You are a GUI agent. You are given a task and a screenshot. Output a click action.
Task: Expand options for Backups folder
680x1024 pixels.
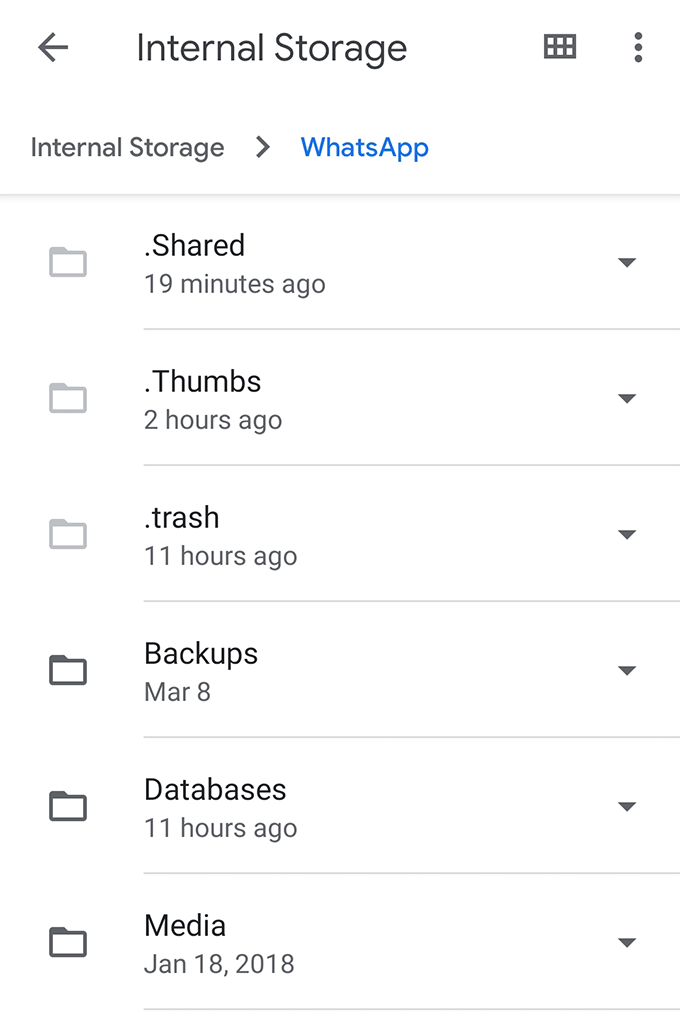coord(627,670)
